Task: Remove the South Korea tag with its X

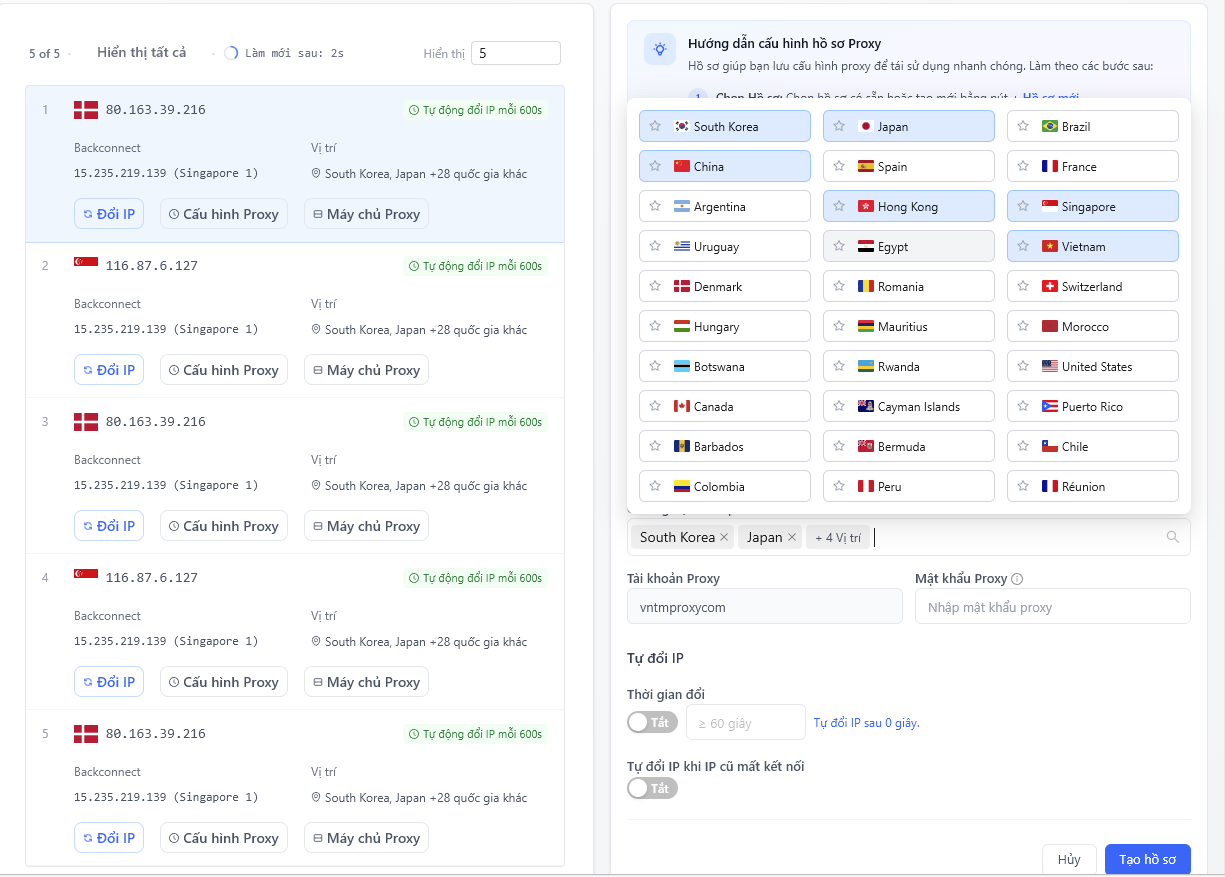Action: pos(724,537)
